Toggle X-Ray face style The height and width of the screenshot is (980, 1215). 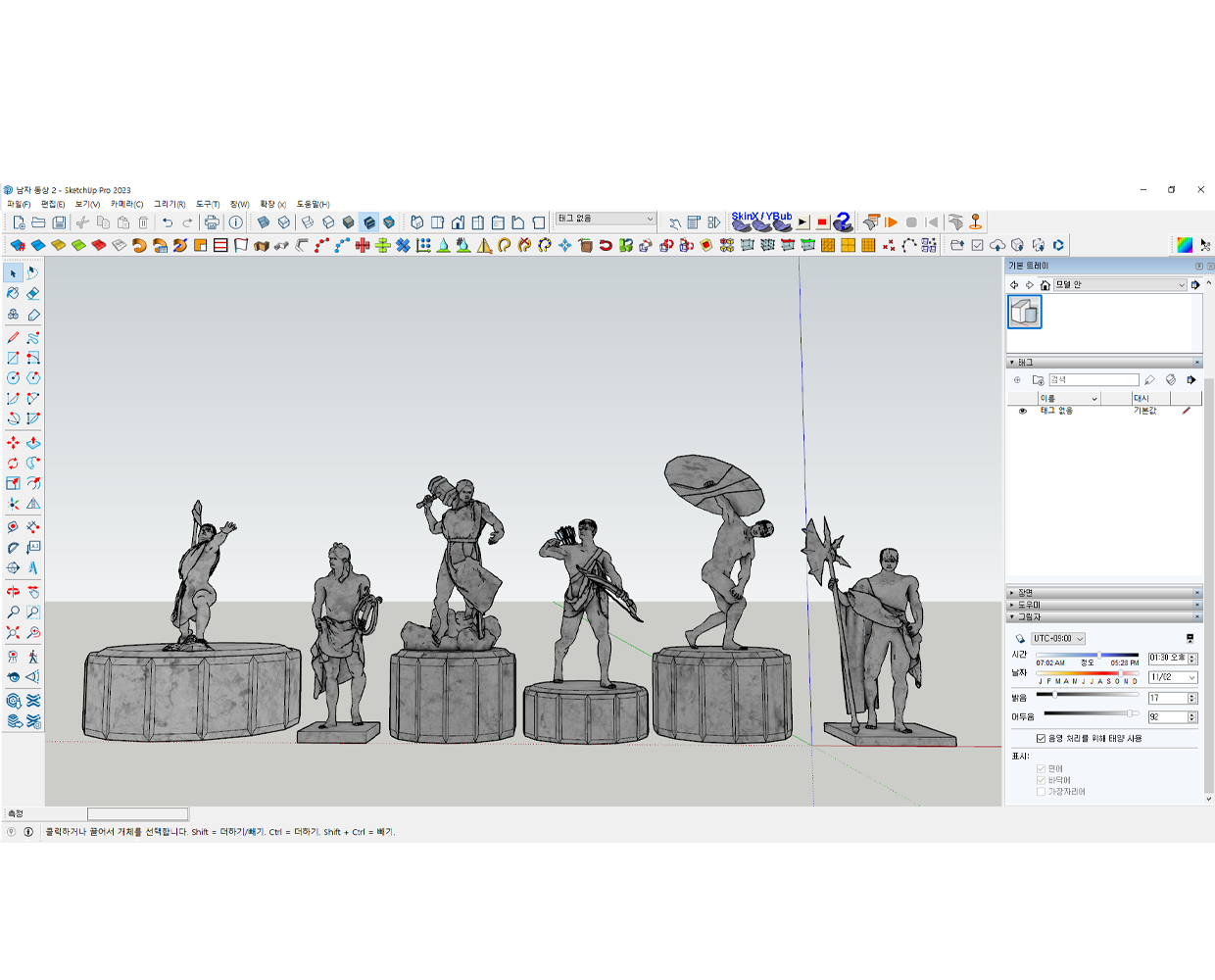click(x=263, y=222)
